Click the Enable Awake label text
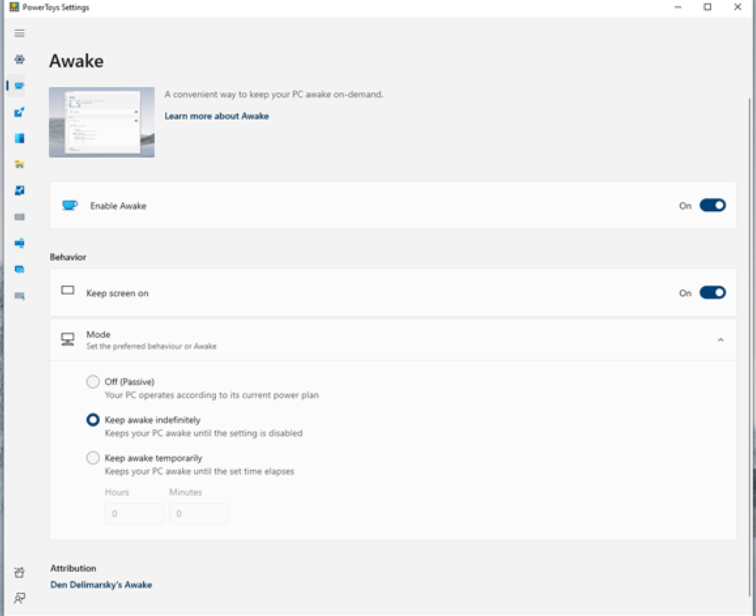Screen dimensions: 756x616 118,206
